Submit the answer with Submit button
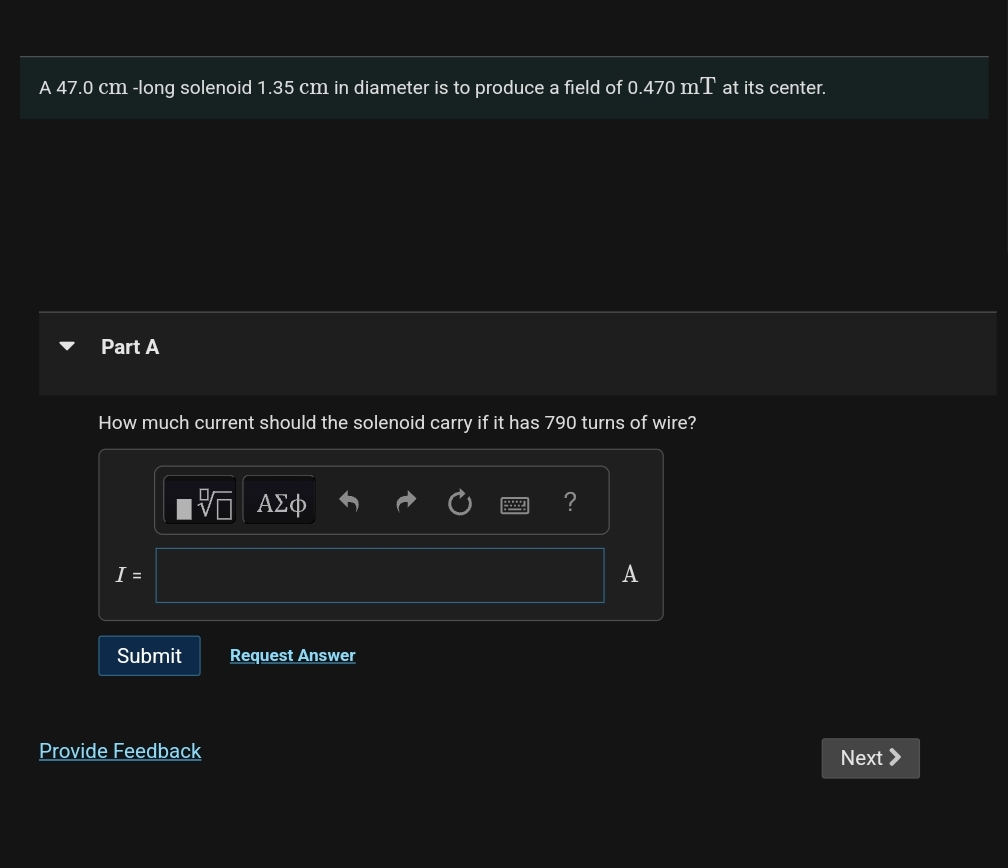 pos(149,656)
